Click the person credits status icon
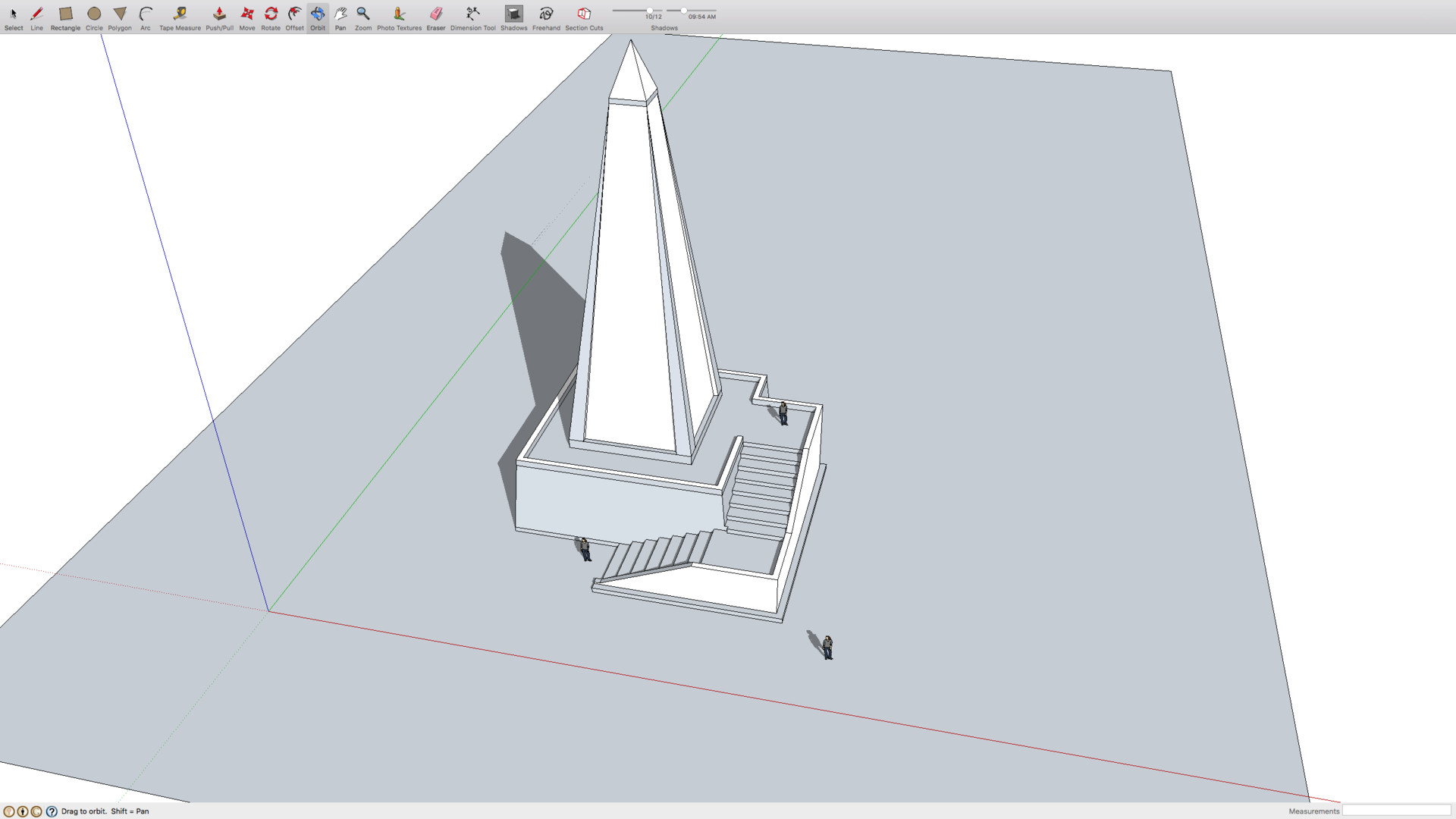The width and height of the screenshot is (1456, 819). click(x=23, y=811)
